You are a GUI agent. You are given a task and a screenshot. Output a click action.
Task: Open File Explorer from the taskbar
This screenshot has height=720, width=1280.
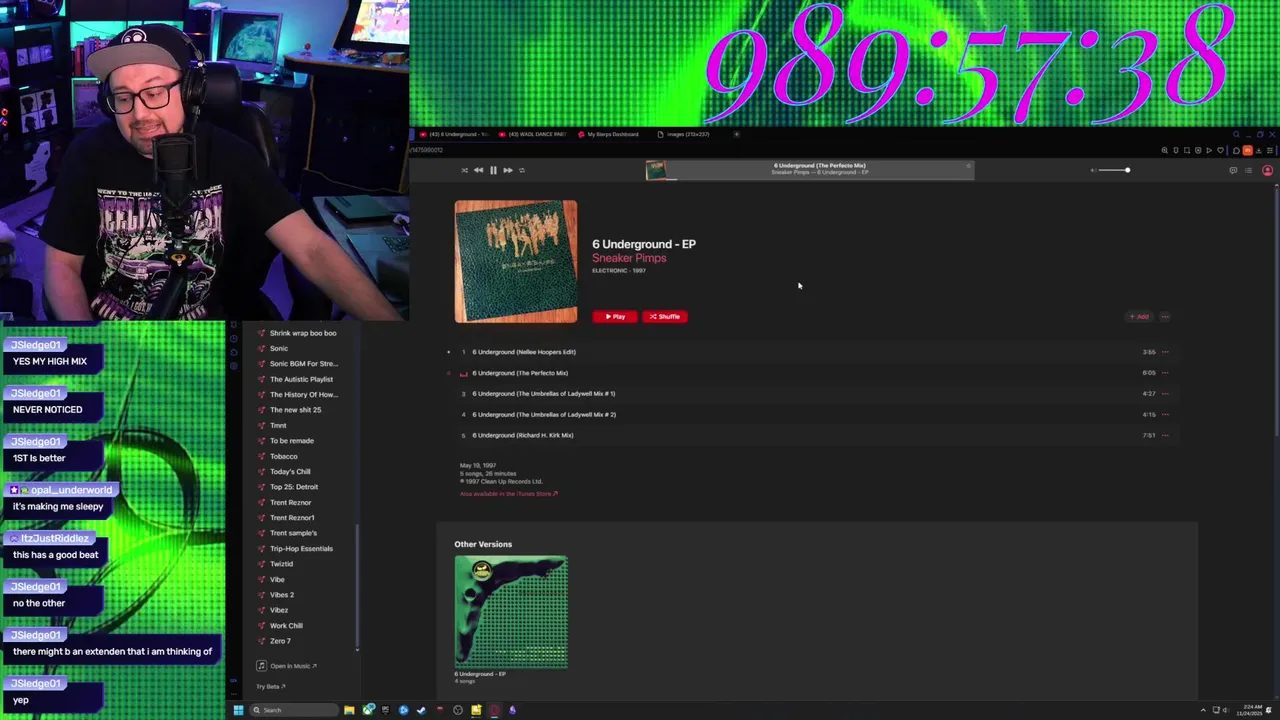[x=349, y=710]
